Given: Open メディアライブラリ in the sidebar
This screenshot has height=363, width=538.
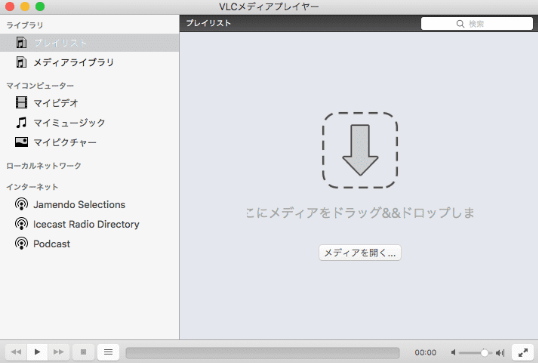Looking at the screenshot, I should (x=73, y=62).
